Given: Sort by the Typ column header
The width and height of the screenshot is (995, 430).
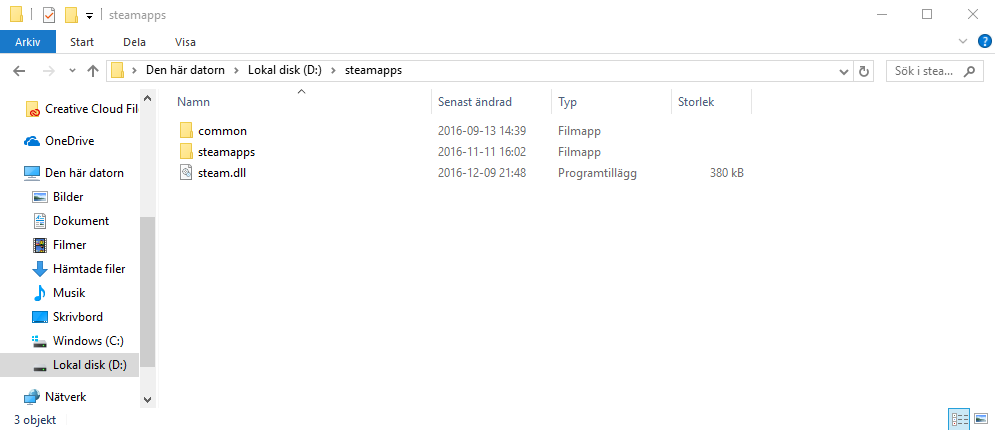Looking at the screenshot, I should [612, 101].
